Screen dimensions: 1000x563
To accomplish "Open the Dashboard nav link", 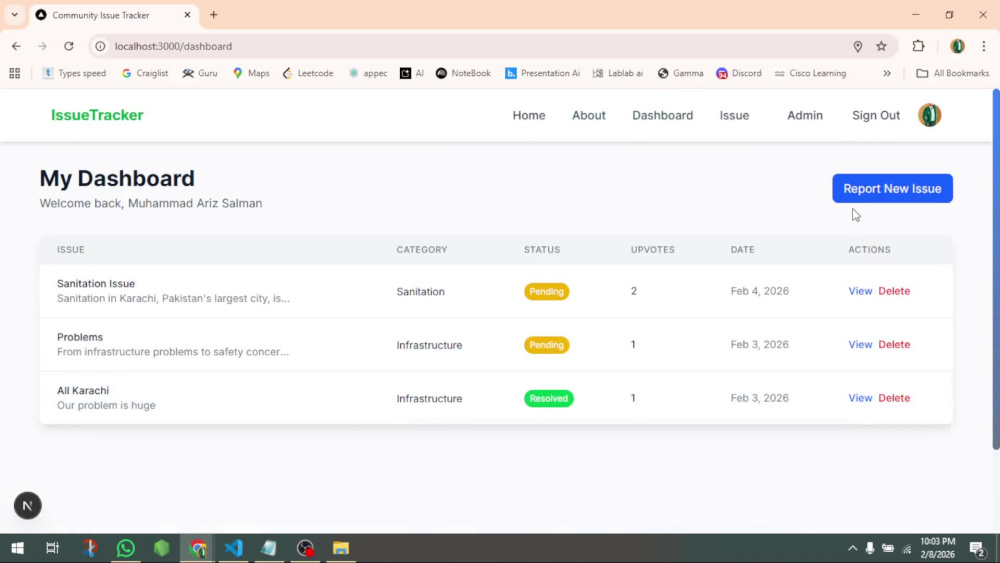I will click(x=663, y=115).
